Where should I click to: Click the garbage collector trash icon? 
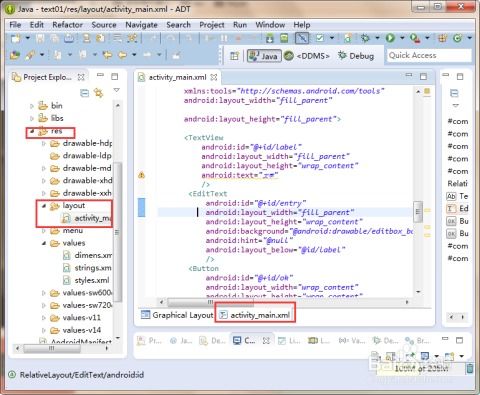click(x=469, y=368)
